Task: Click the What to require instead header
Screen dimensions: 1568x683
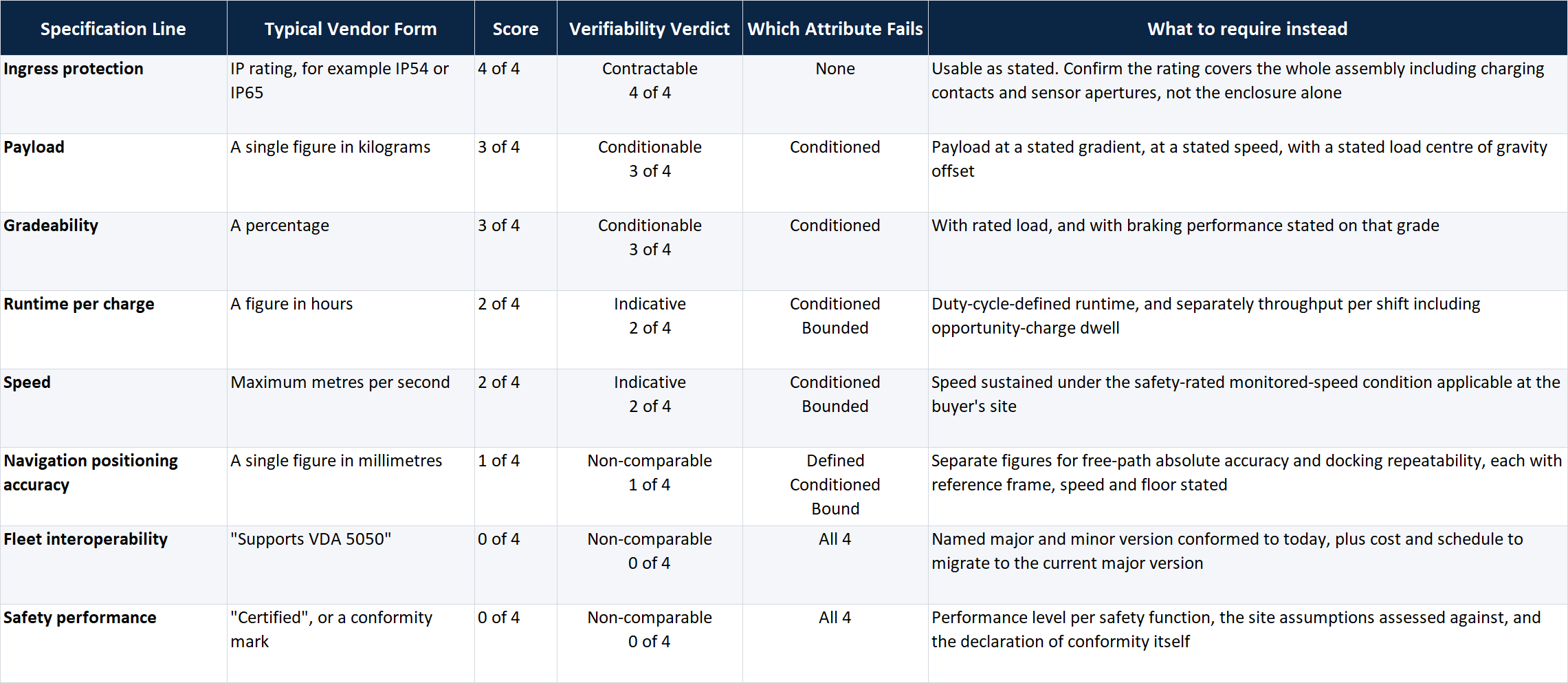Action: click(x=1248, y=28)
